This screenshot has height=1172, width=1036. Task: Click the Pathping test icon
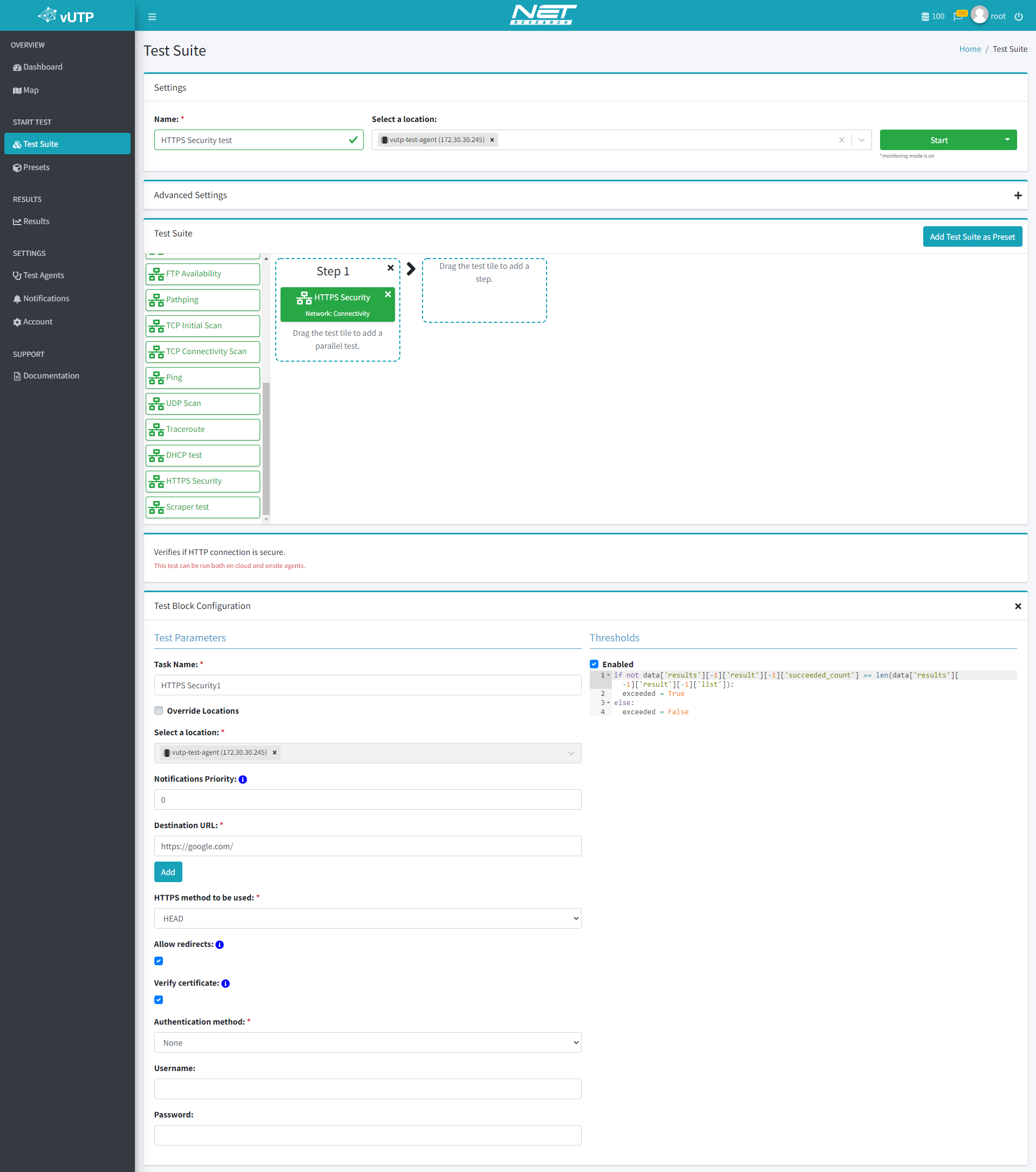click(158, 299)
